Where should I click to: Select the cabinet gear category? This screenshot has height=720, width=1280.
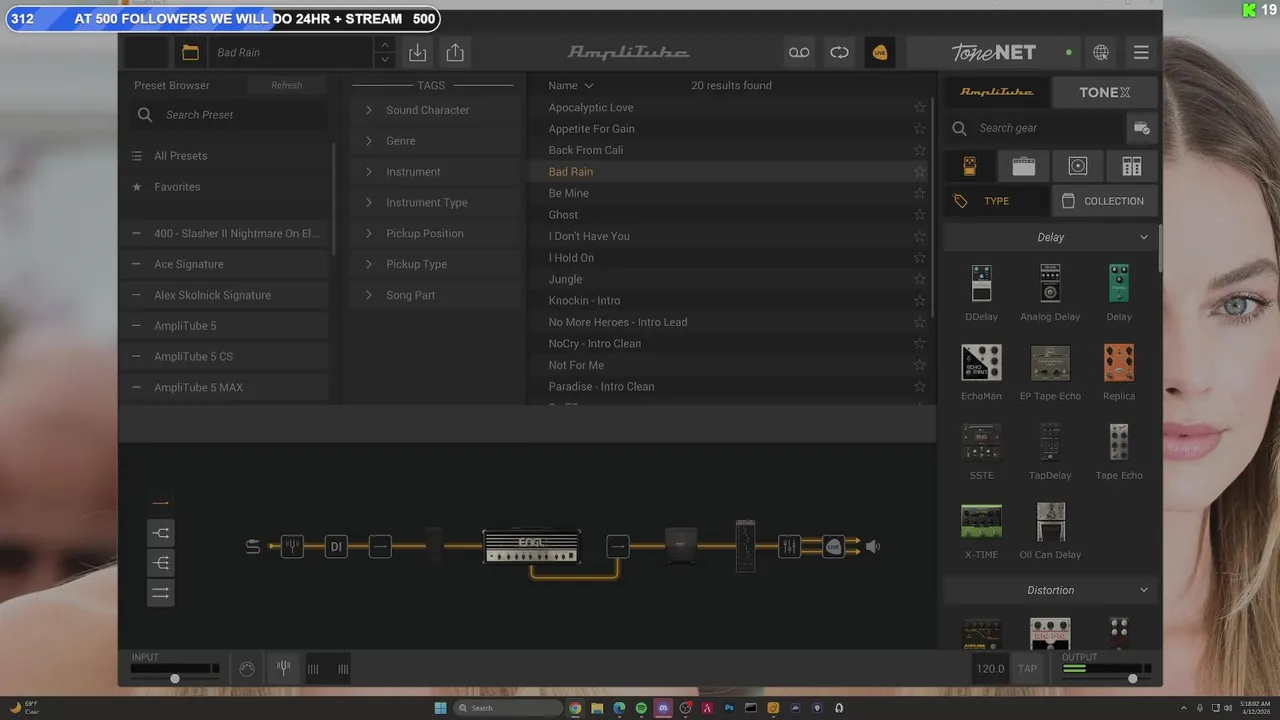tap(1078, 166)
